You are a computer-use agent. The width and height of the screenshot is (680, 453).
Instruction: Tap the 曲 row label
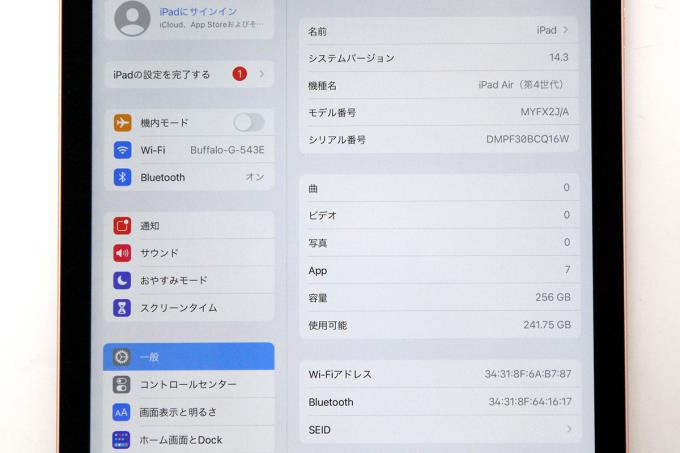click(313, 189)
